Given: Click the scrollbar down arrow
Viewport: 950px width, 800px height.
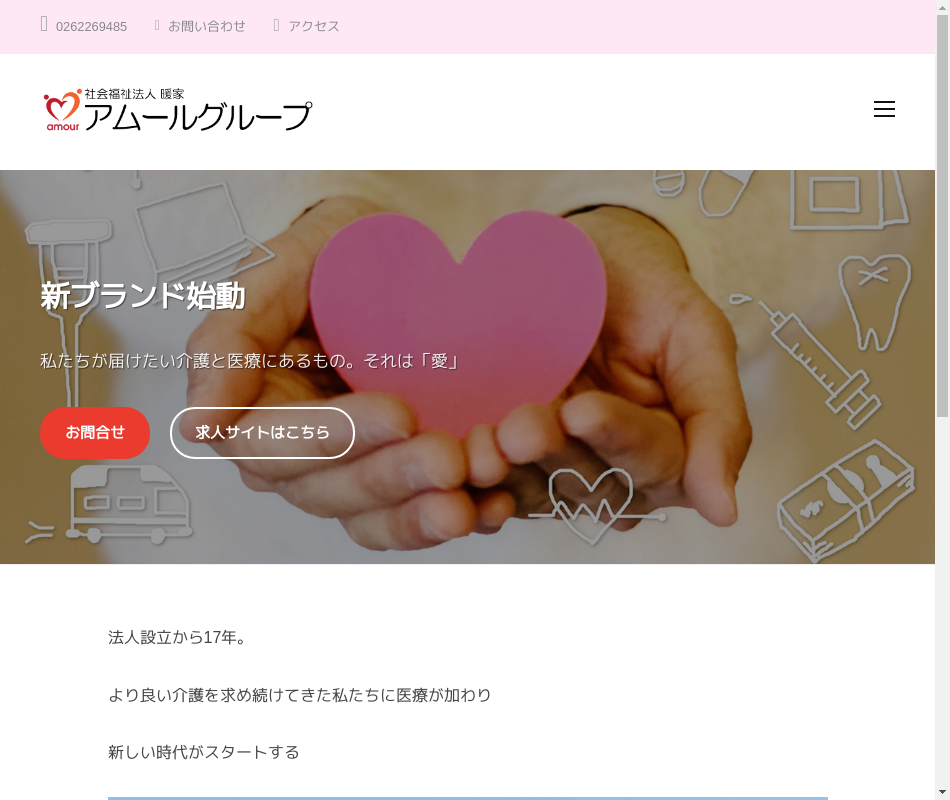Looking at the screenshot, I should pyautogui.click(x=942, y=792).
